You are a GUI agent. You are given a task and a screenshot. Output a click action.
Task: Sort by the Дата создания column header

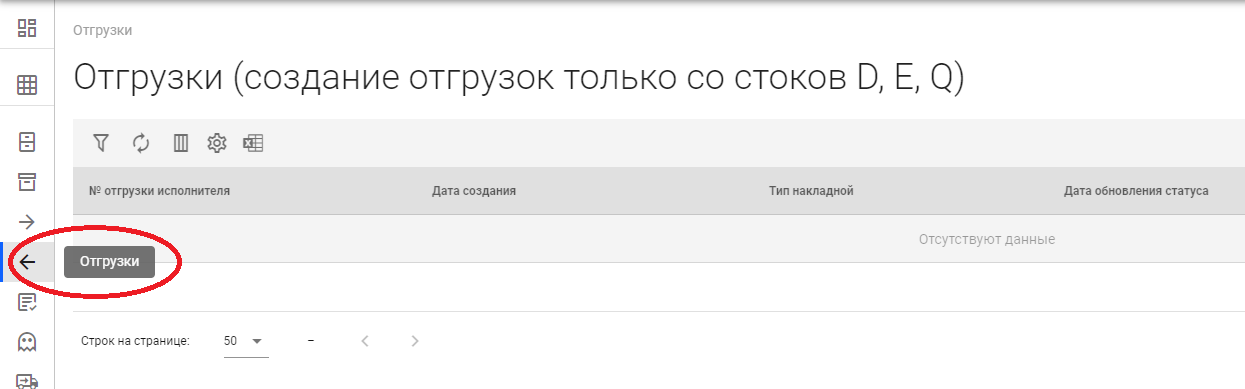coord(474,190)
